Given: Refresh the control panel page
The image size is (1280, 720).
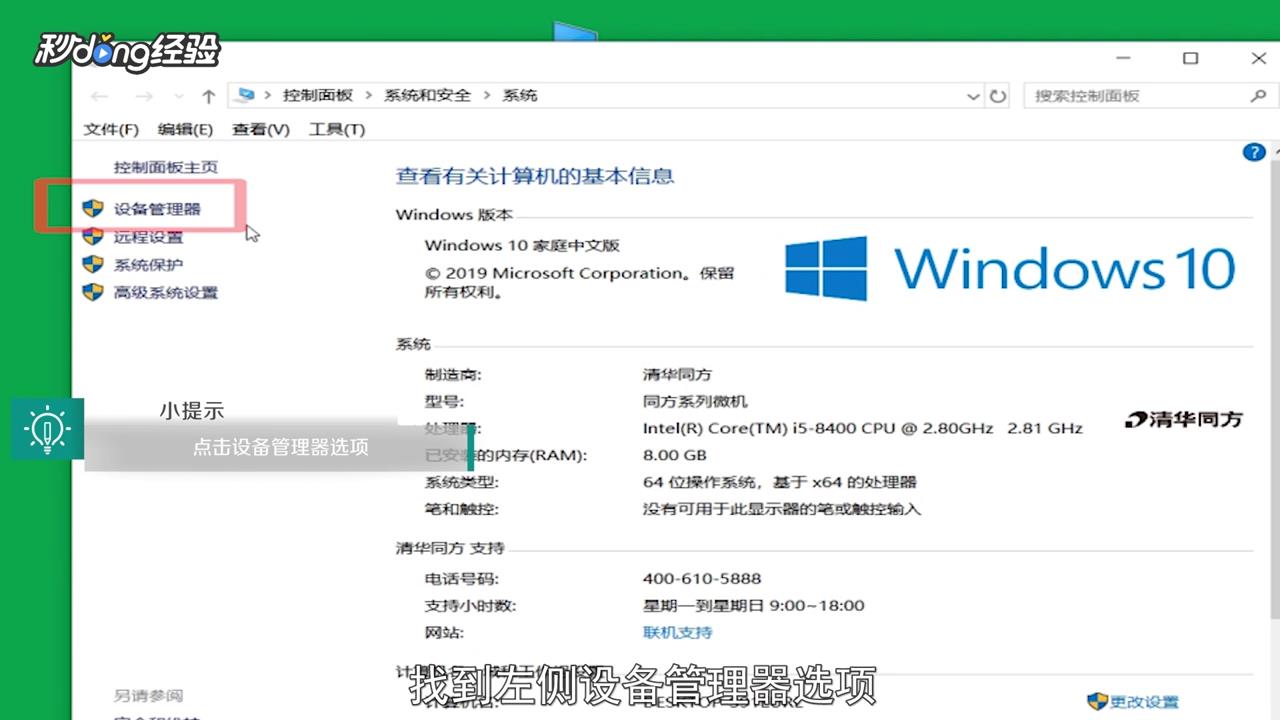Looking at the screenshot, I should 998,96.
